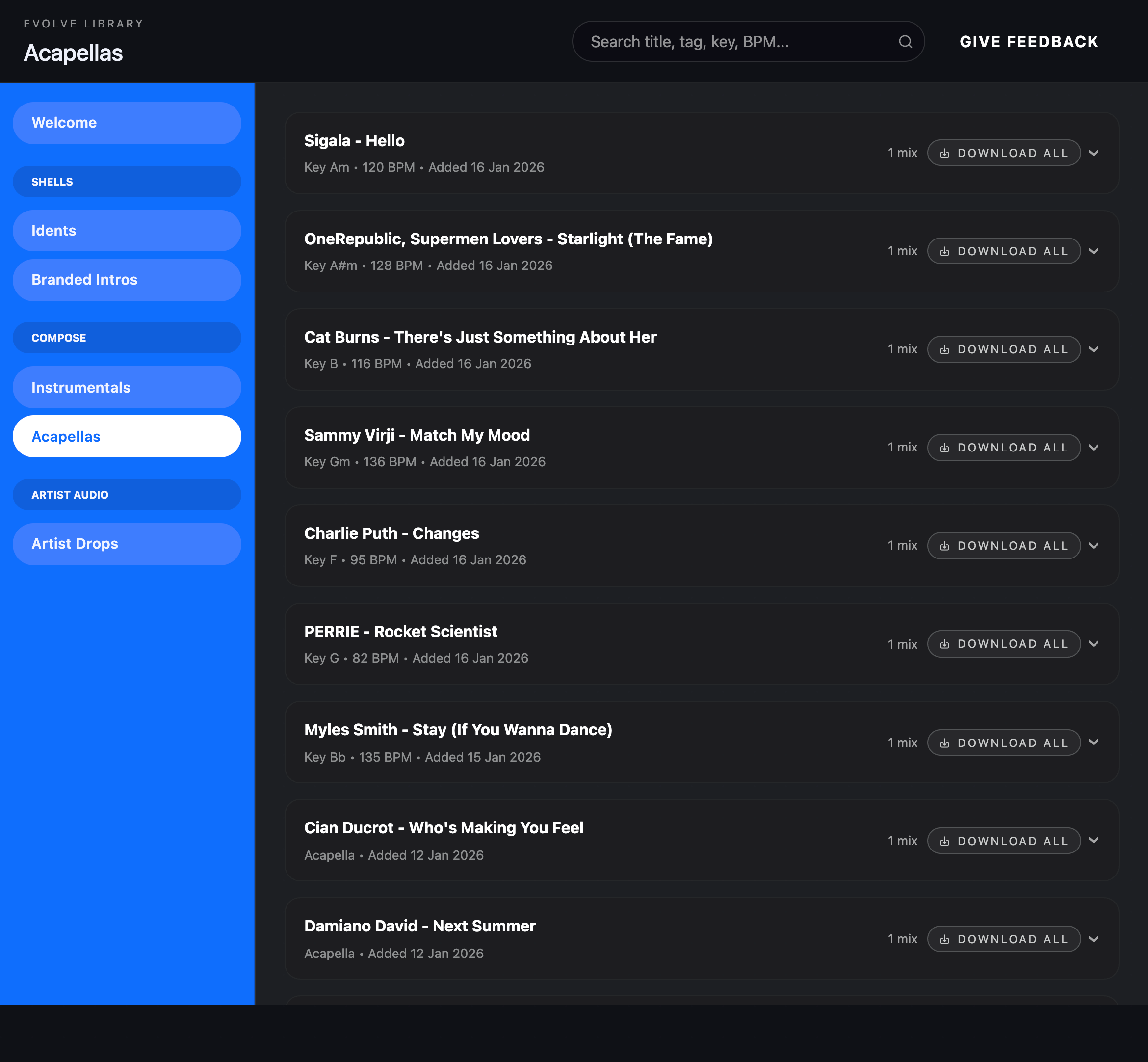Click the download icon on Damiano David - Next Summer
This screenshot has height=1062, width=1148.
(x=945, y=938)
